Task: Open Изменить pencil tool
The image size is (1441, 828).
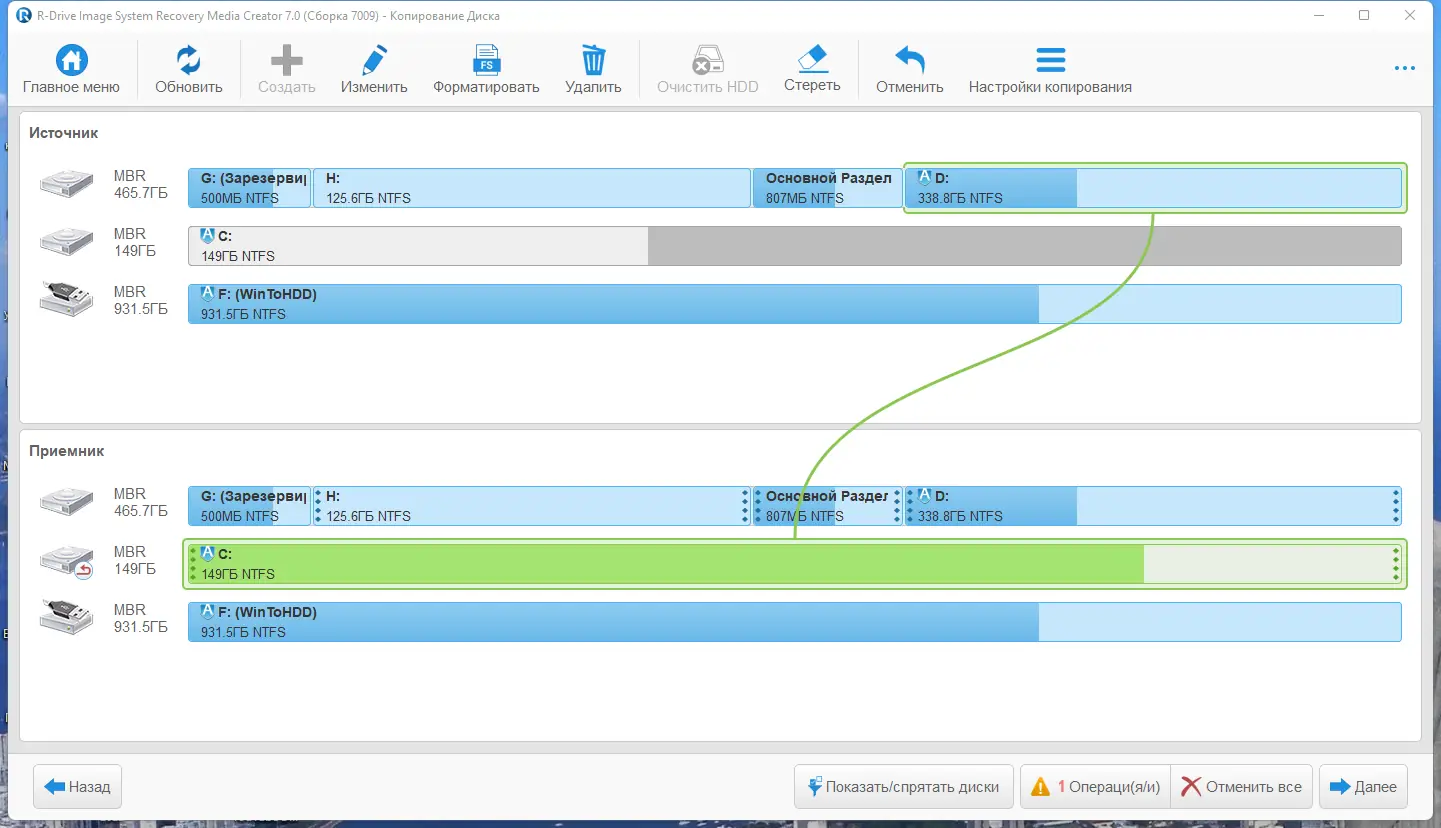Action: click(374, 61)
